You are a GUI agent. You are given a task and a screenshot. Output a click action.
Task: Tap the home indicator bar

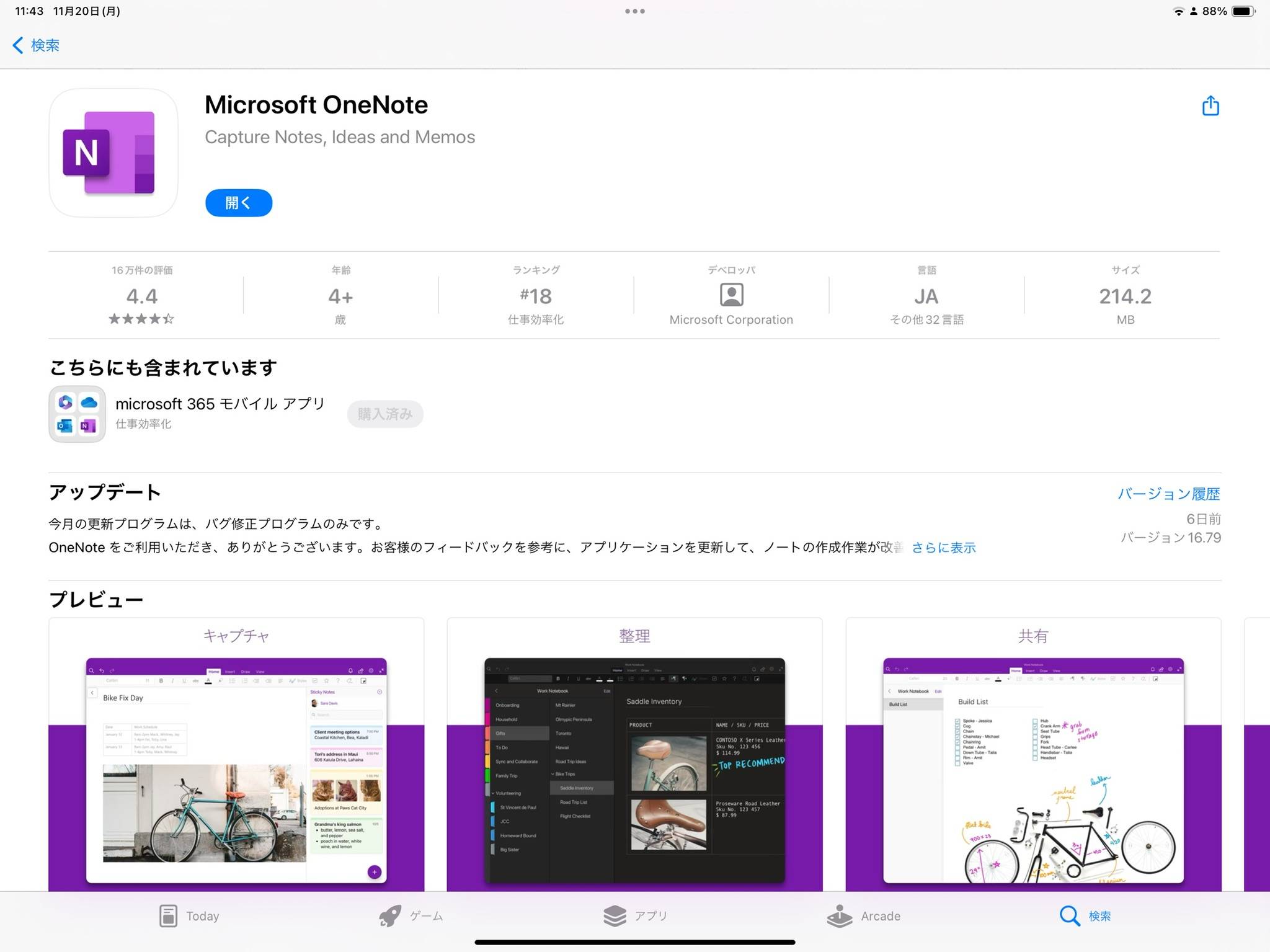coord(635,942)
